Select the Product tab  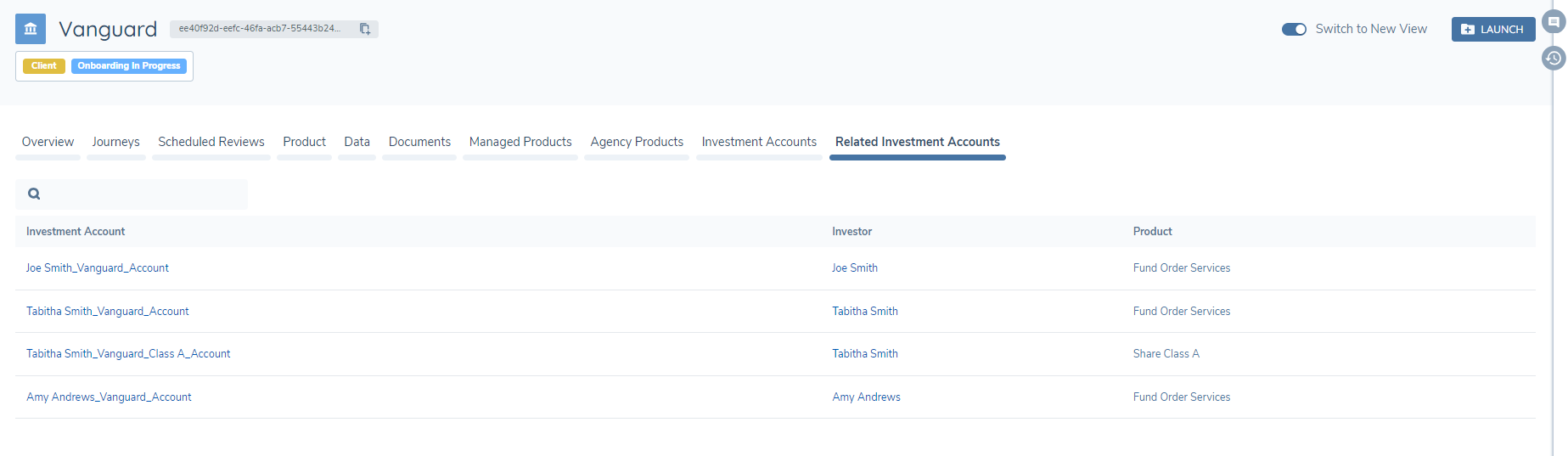[x=304, y=142]
